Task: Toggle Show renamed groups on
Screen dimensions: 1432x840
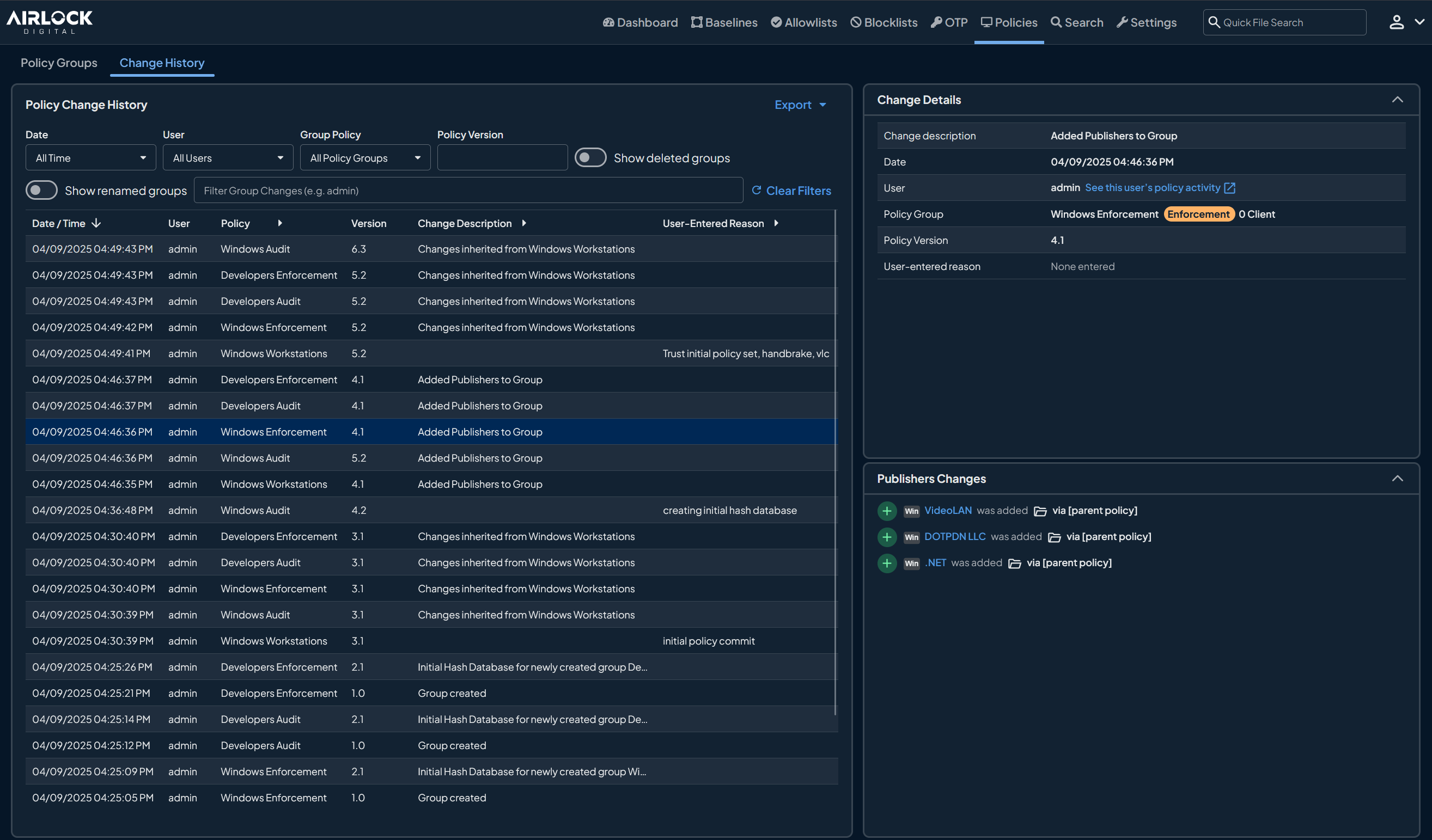Action: tap(41, 190)
